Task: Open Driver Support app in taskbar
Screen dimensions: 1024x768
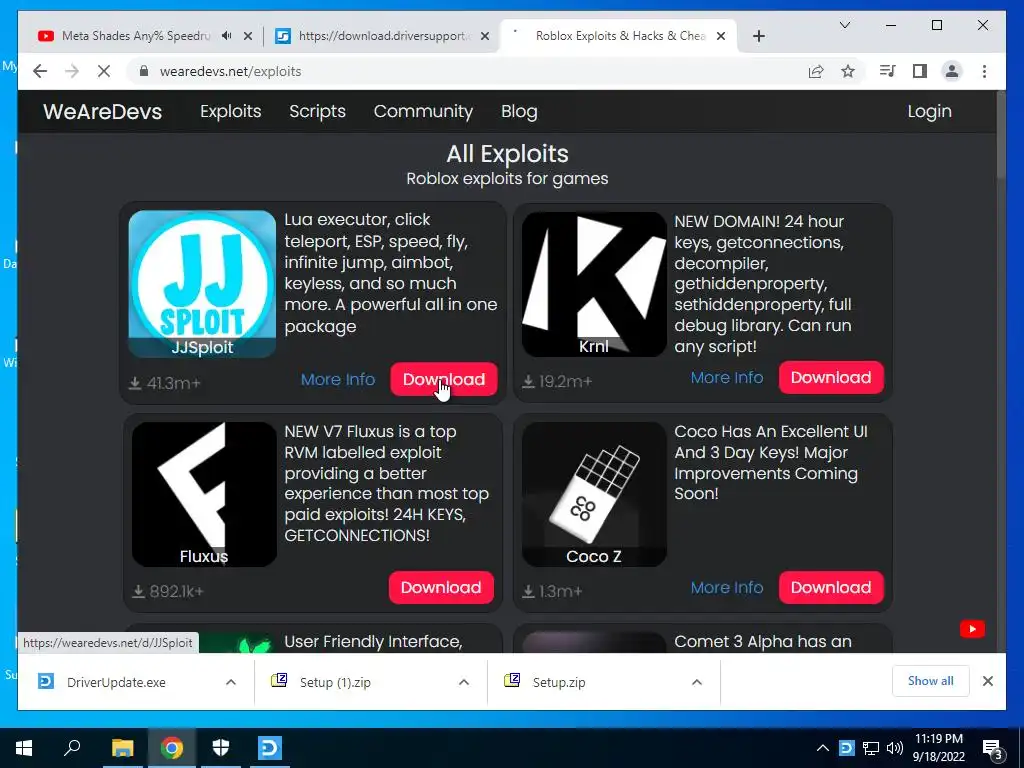Action: pyautogui.click(x=269, y=748)
